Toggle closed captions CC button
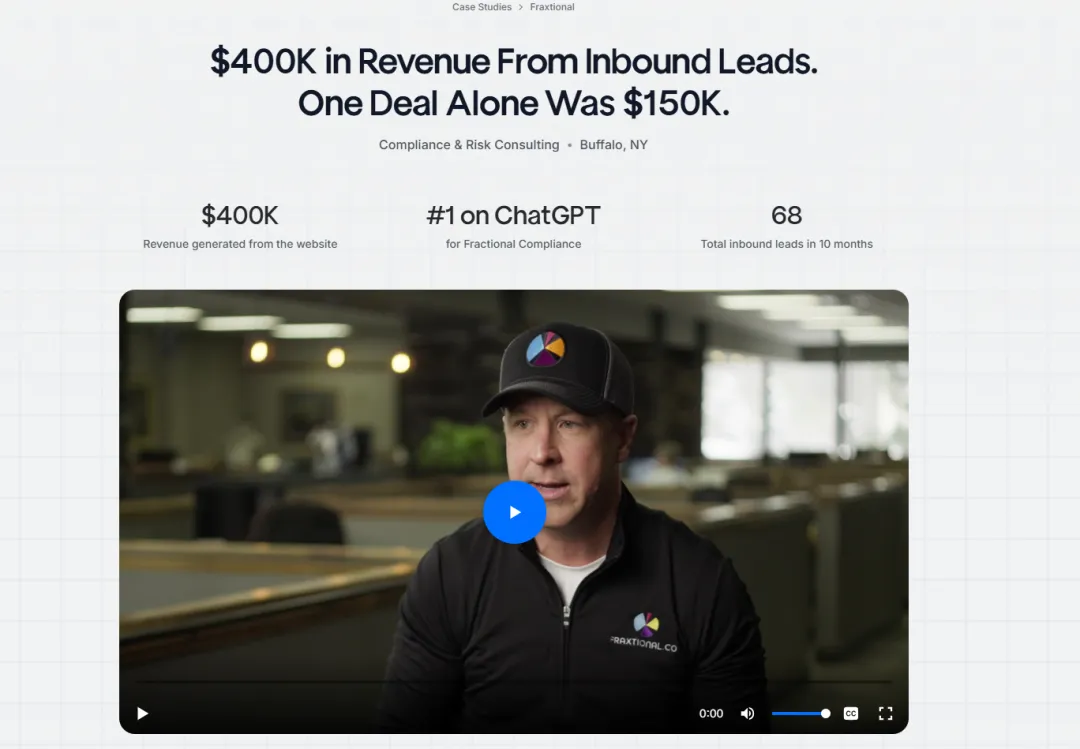Screen dimensions: 1080x749 pos(851,713)
